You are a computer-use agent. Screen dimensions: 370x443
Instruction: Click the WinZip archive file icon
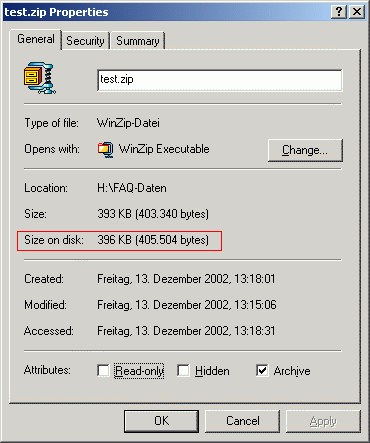pos(40,78)
